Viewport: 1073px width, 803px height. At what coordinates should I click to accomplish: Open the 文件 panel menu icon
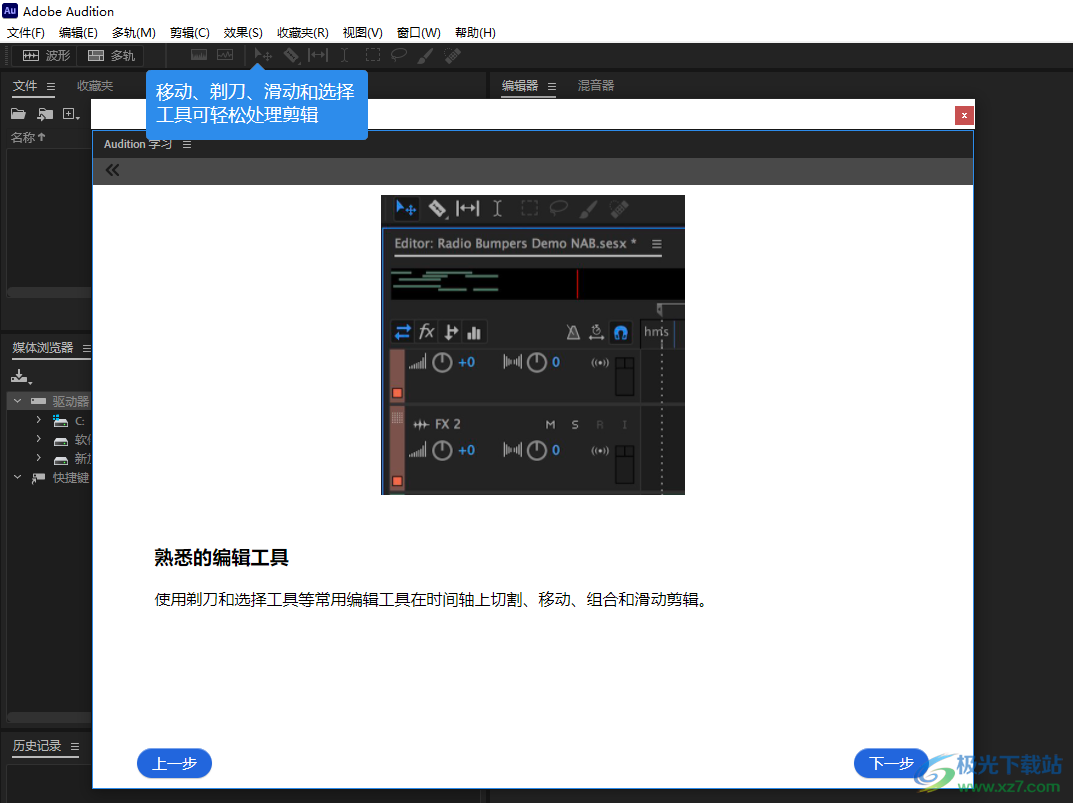[50, 86]
